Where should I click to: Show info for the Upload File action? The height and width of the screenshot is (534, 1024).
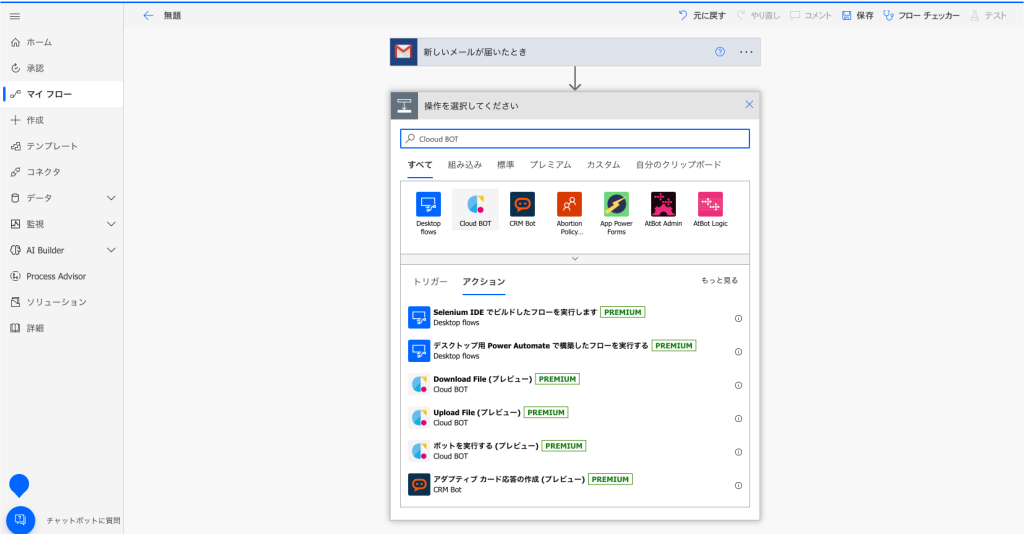[739, 418]
